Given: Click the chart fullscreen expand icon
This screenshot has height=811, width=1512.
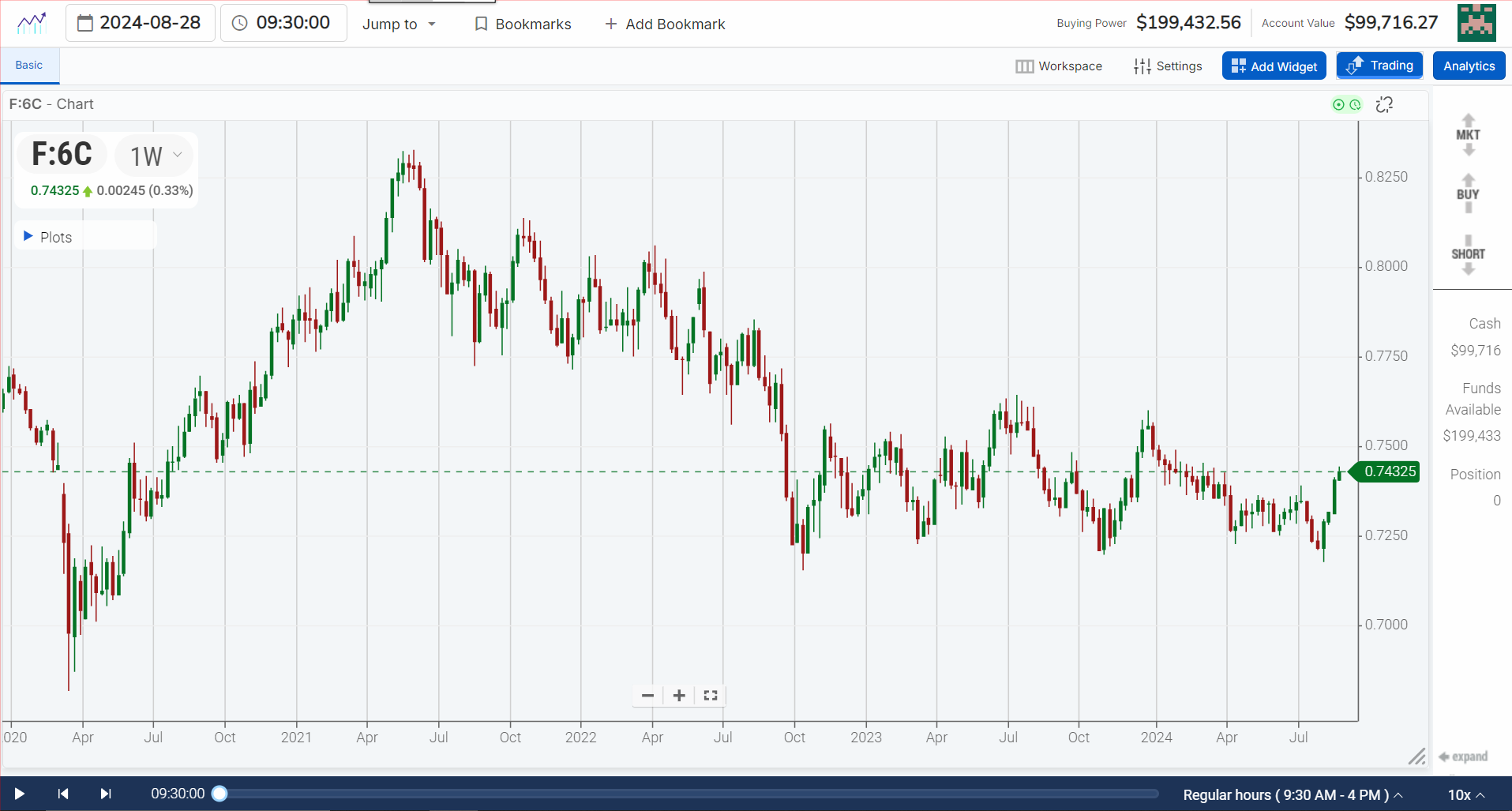Looking at the screenshot, I should (709, 696).
